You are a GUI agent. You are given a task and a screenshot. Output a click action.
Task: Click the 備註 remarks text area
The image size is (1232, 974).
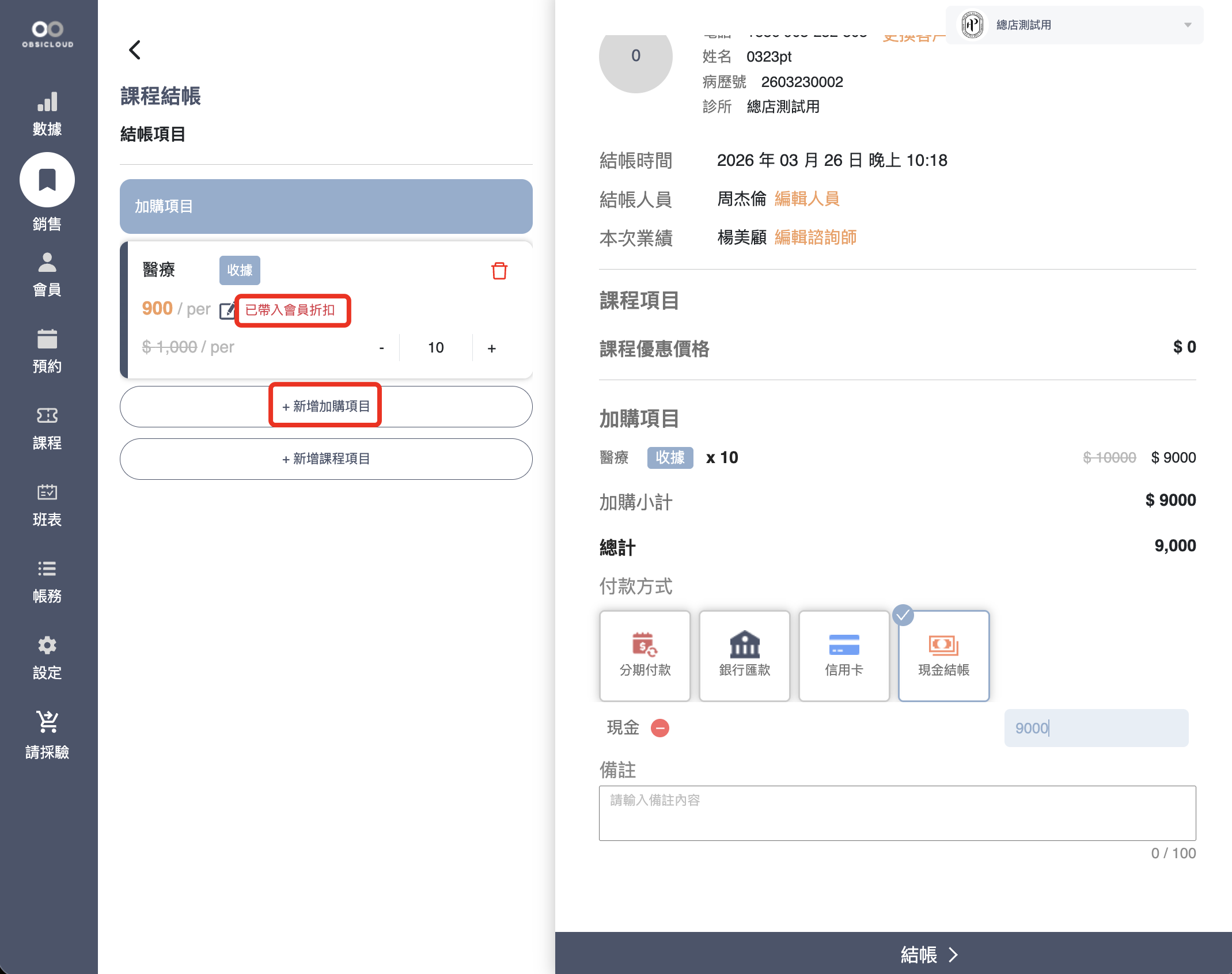897,813
